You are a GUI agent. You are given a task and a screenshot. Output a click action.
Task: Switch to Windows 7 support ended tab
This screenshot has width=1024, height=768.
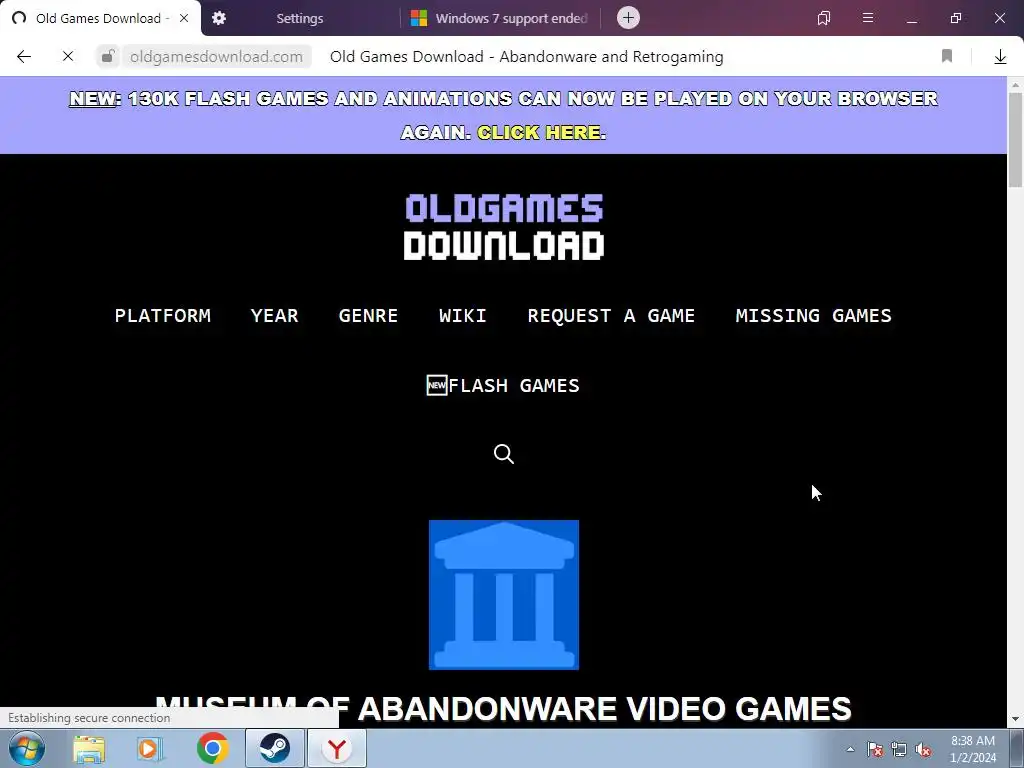click(500, 18)
